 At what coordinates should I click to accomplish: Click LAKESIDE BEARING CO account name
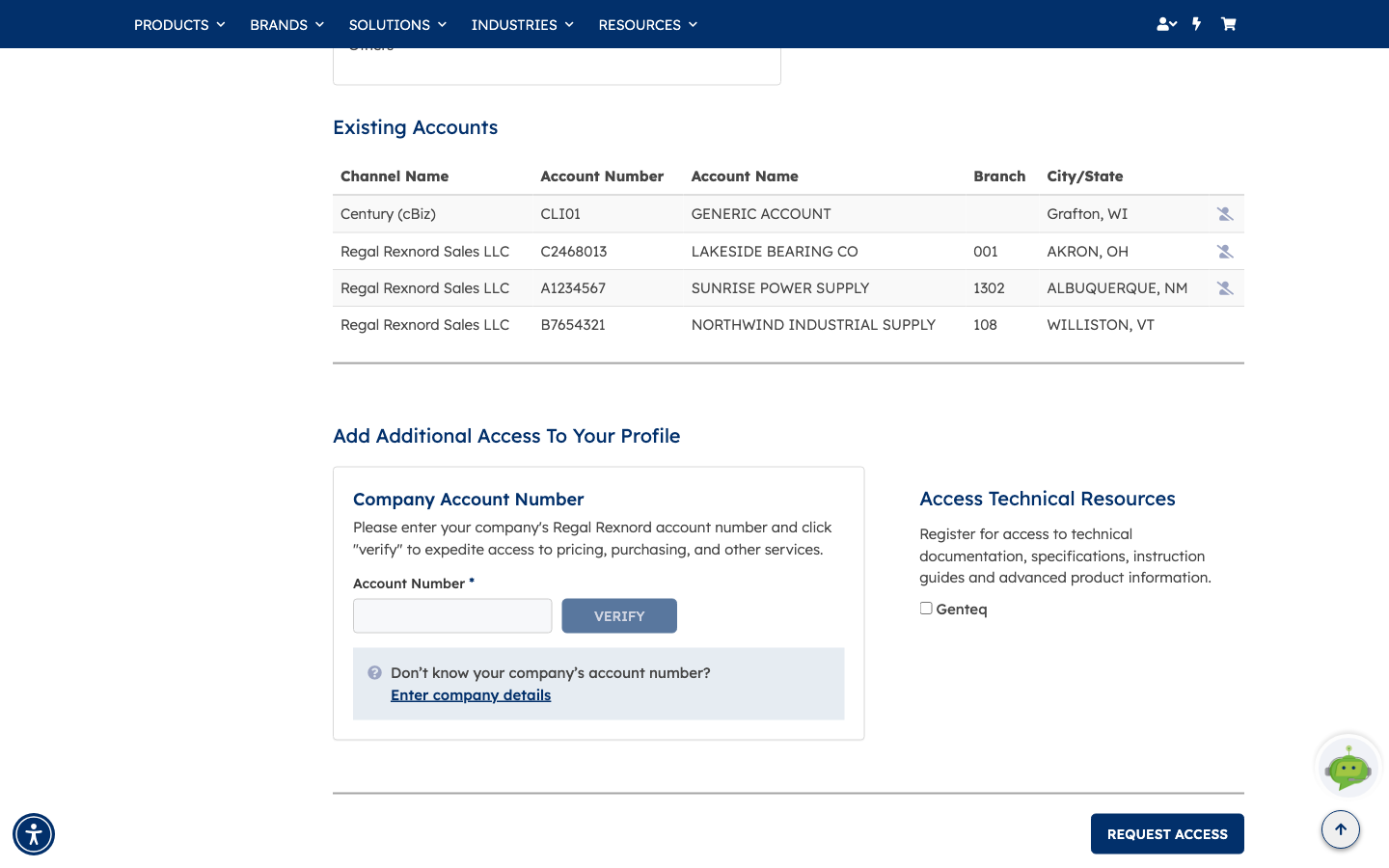pos(775,252)
